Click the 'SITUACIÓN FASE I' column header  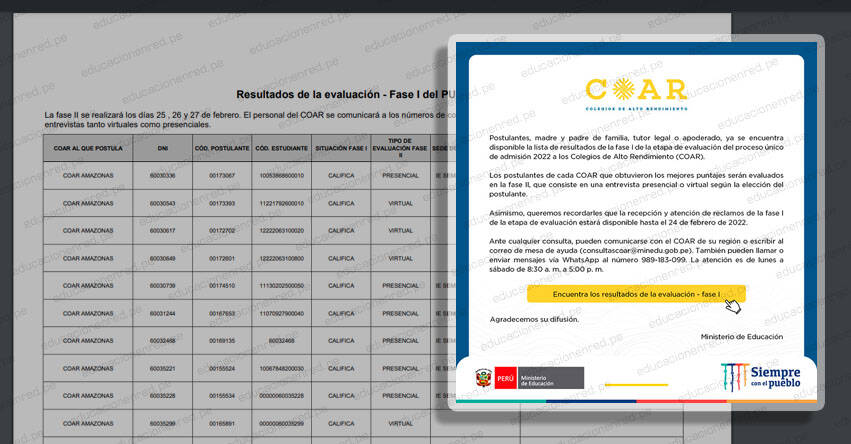click(341, 148)
